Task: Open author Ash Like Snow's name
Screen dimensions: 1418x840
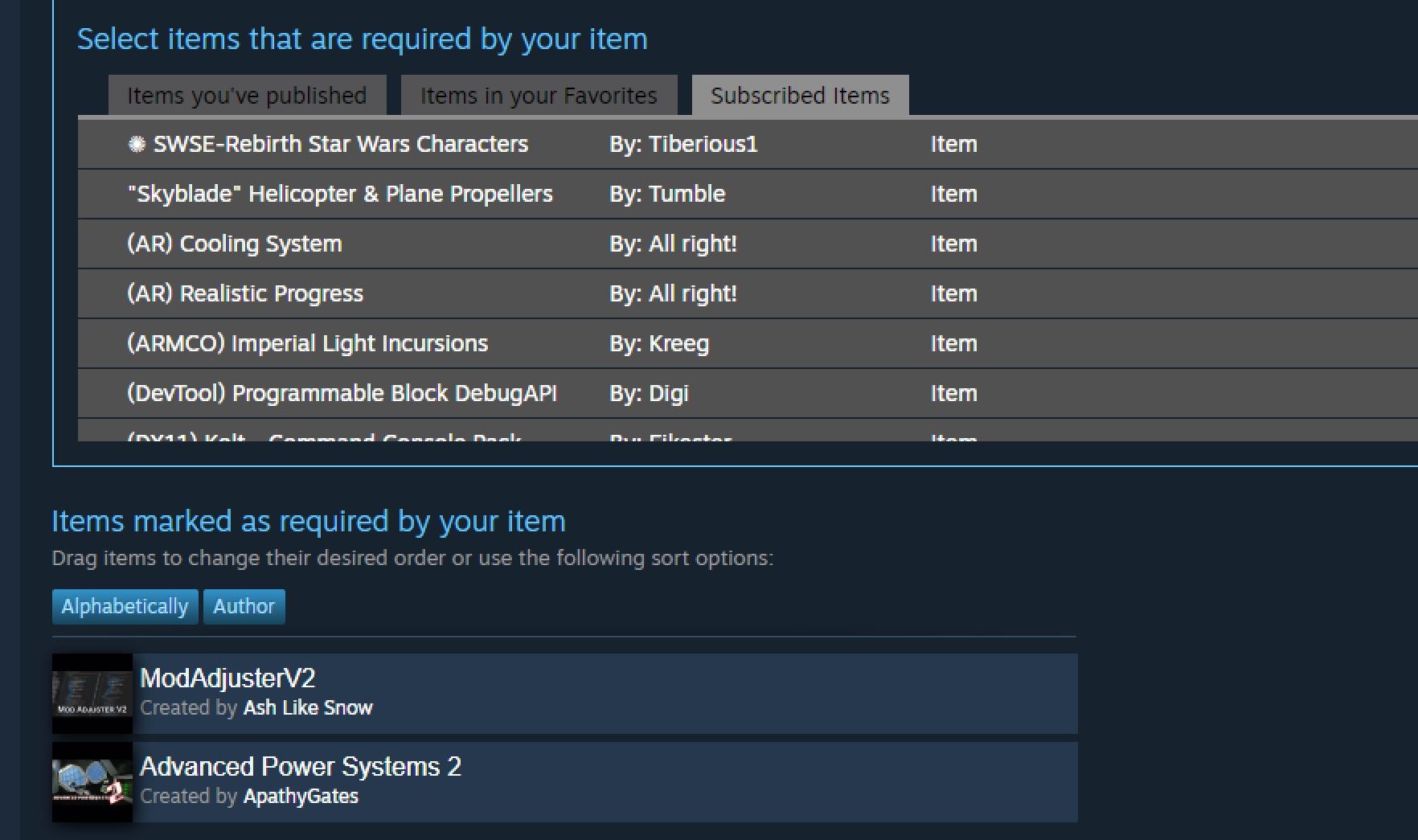Action: coord(308,708)
